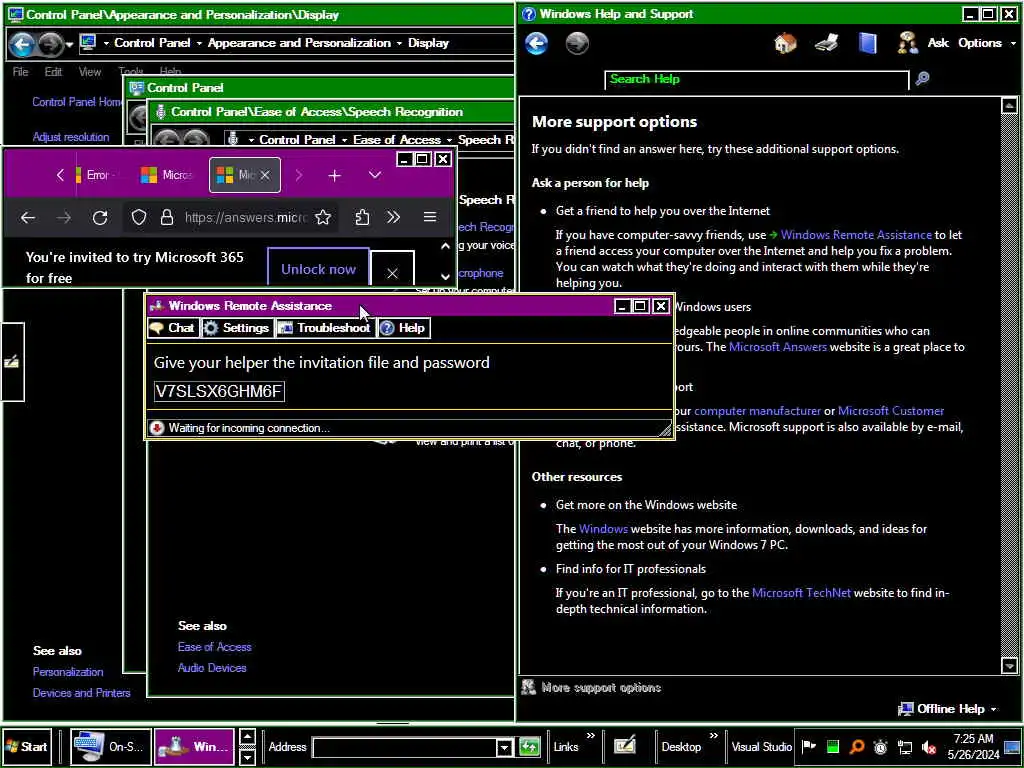The image size is (1024, 768).
Task: Open the browser hamburger menu
Action: point(430,217)
